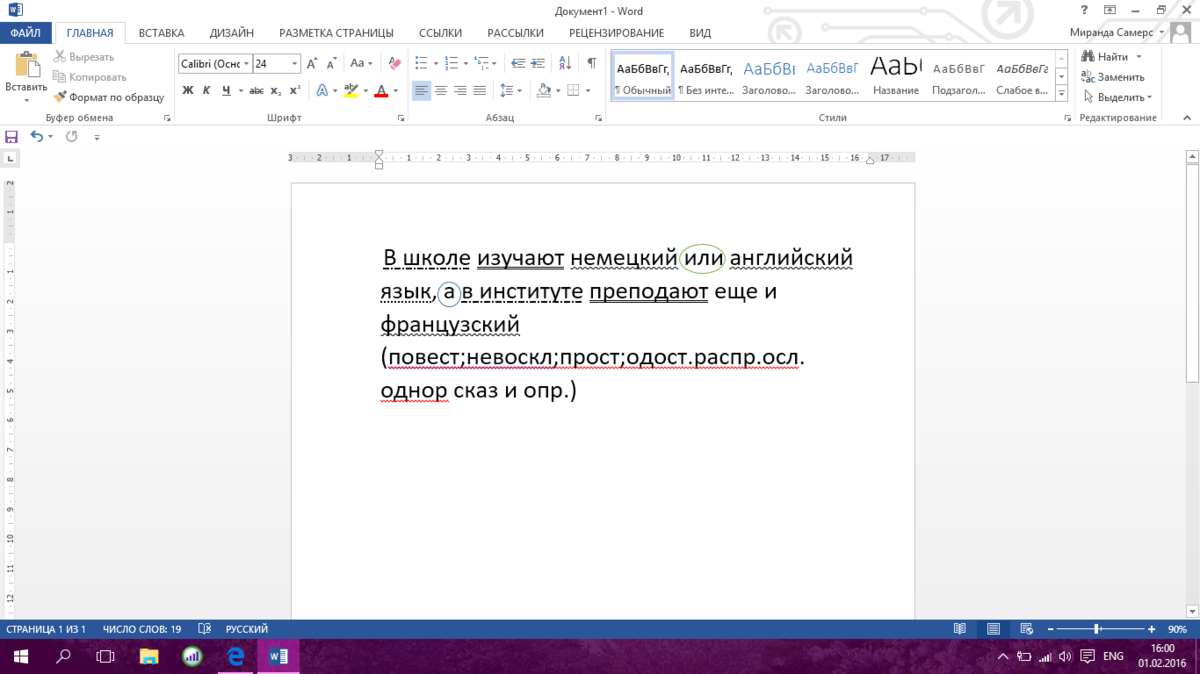Open the font name dropdown (Calibri)
Viewport: 1200px width, 674px height.
(245, 64)
